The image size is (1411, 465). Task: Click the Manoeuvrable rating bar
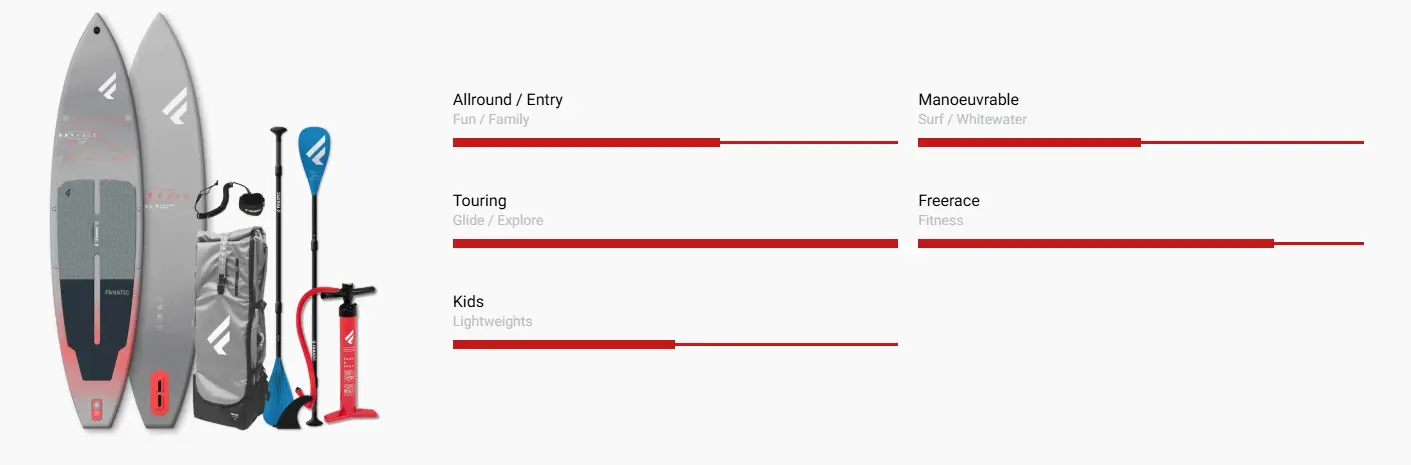click(x=1141, y=143)
